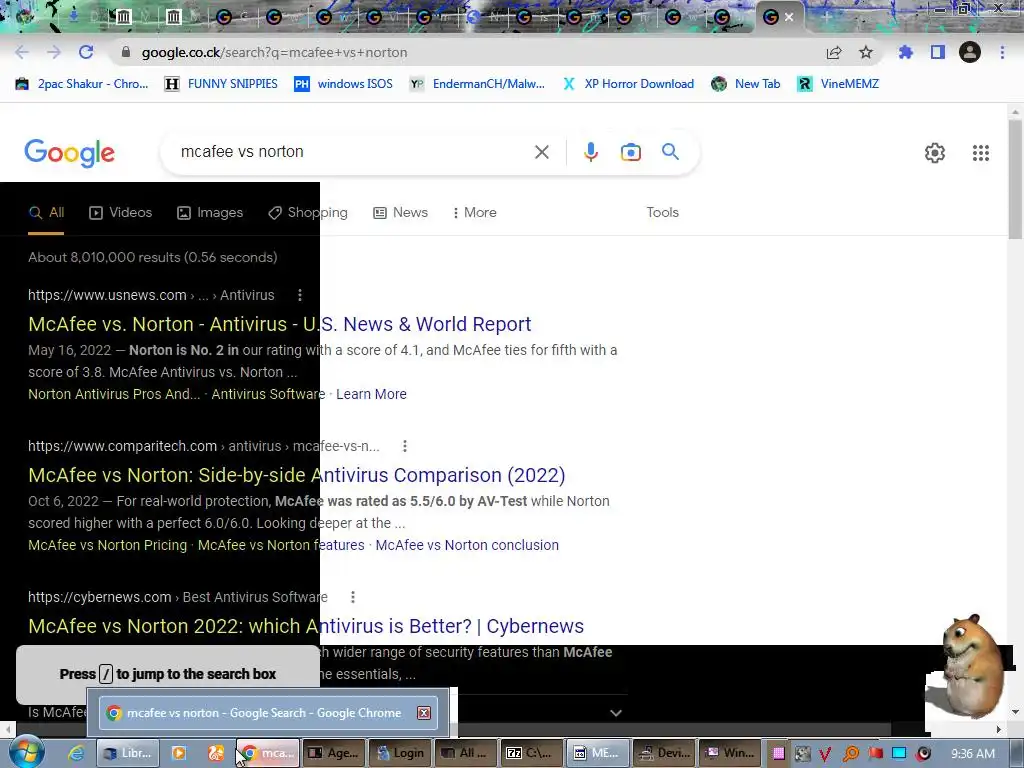The width and height of the screenshot is (1024, 768).
Task: Open McAfee vs Norton Side-by-side Comparison result
Action: [x=296, y=475]
